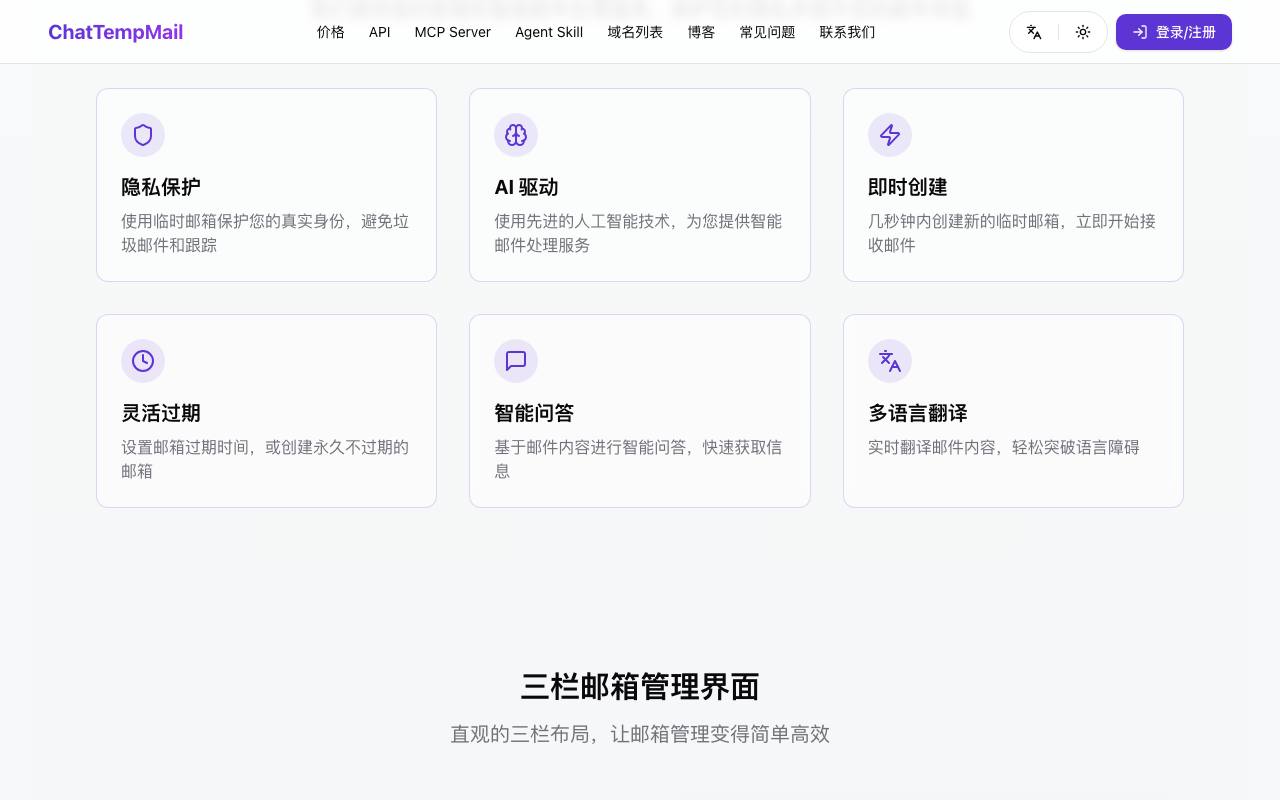Viewport: 1280px width, 800px height.
Task: Click the 登录/注册 button
Action: 1174,32
